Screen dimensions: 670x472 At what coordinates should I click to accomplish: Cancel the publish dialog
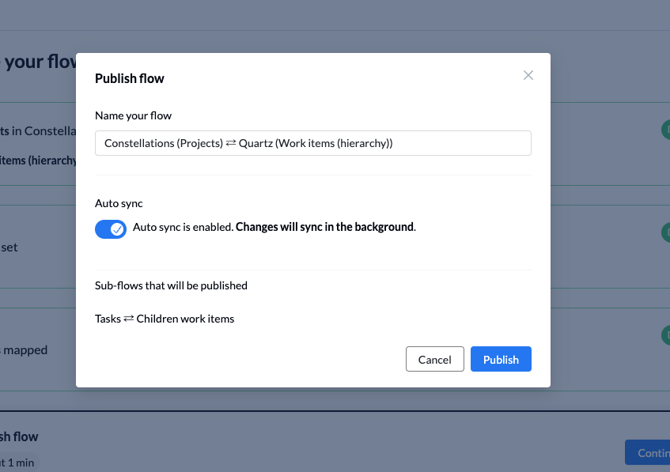click(x=435, y=359)
